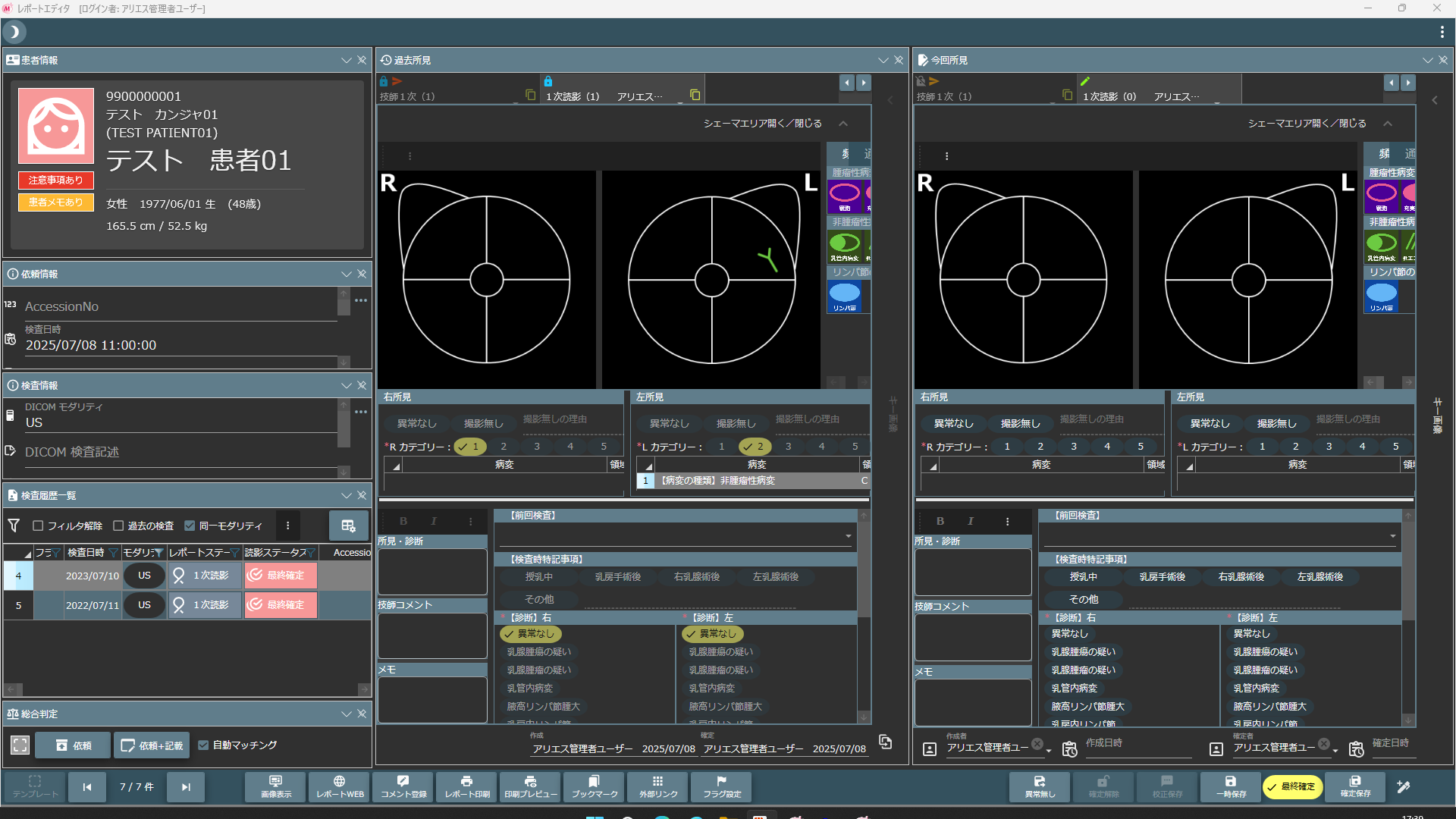The image size is (1456, 819).
Task: Print report with レポート印刷
Action: coord(467,787)
